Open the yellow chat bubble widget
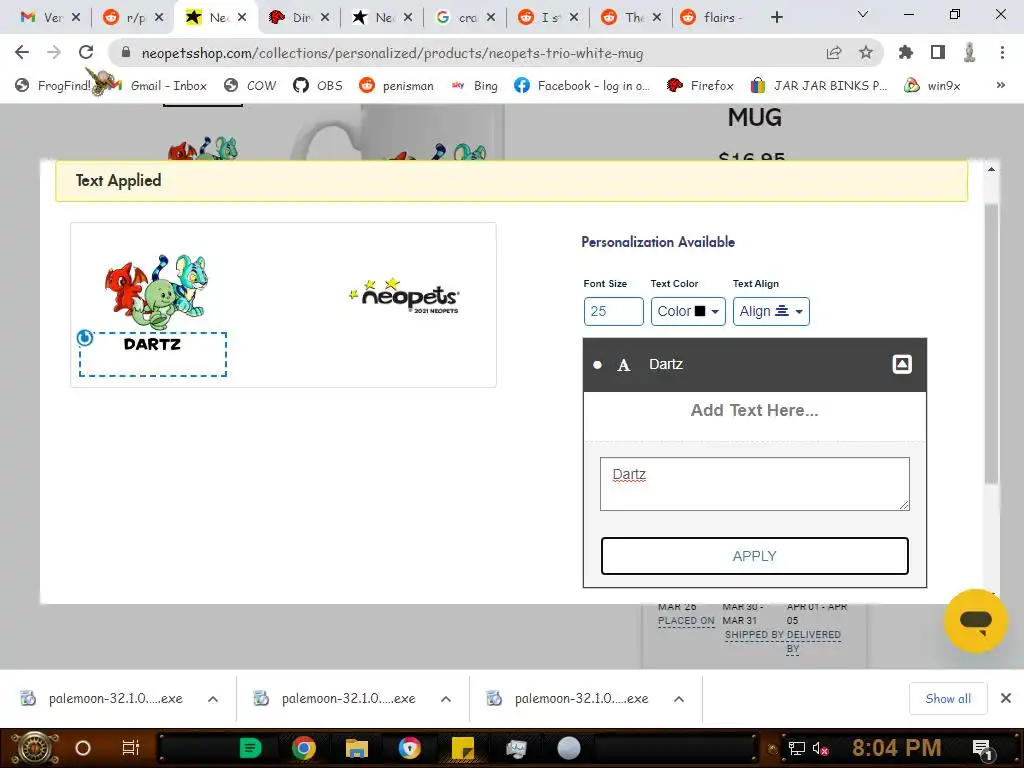Image resolution: width=1024 pixels, height=768 pixels. [975, 621]
